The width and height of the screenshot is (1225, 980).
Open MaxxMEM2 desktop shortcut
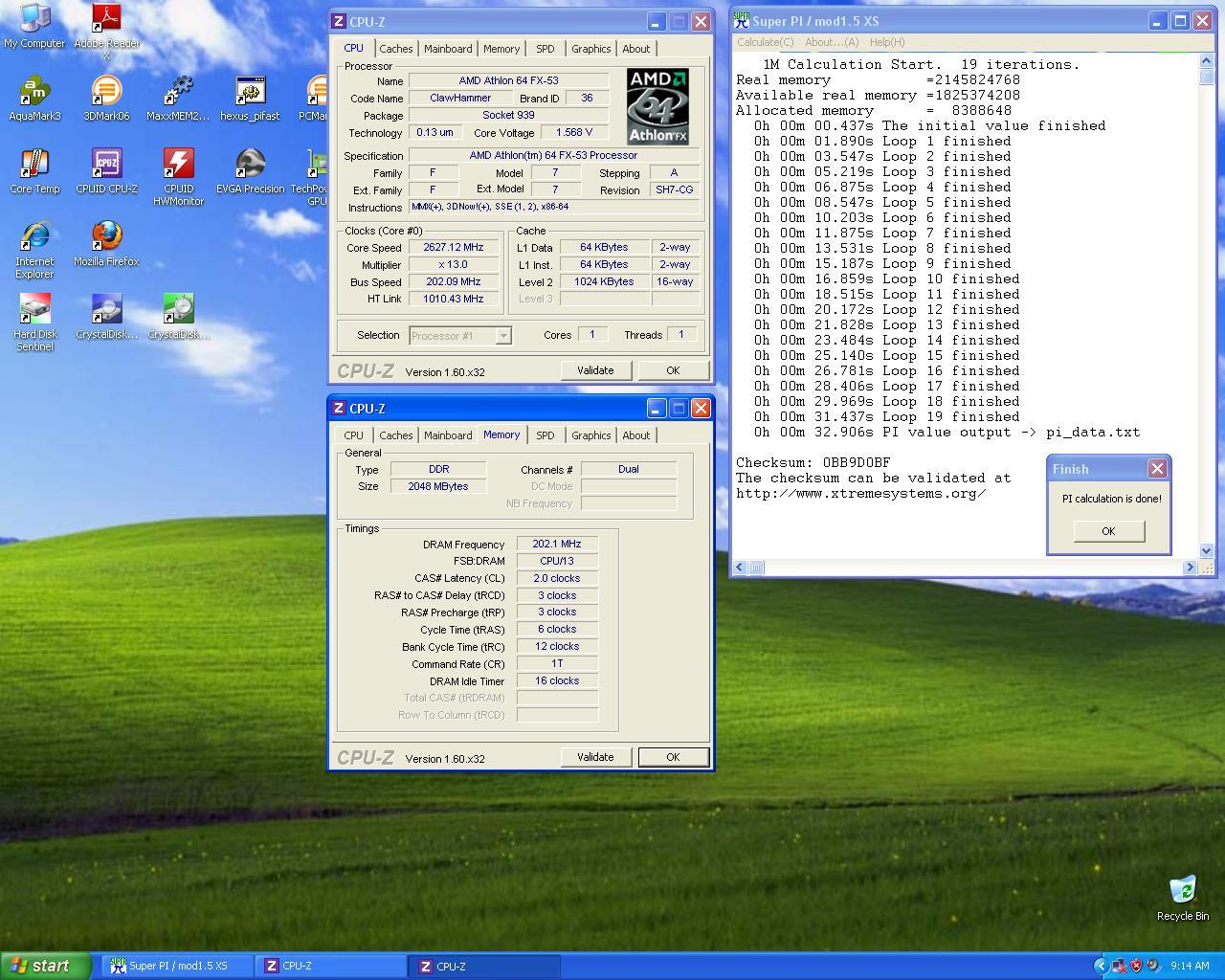coord(178,99)
